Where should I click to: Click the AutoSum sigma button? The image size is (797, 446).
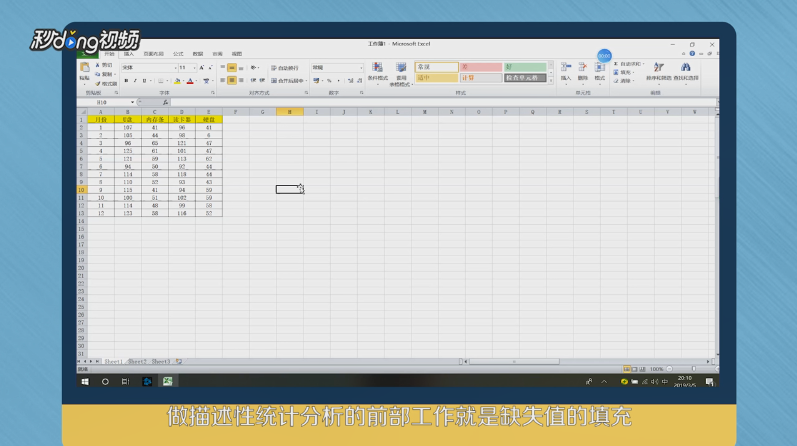click(x=629, y=64)
